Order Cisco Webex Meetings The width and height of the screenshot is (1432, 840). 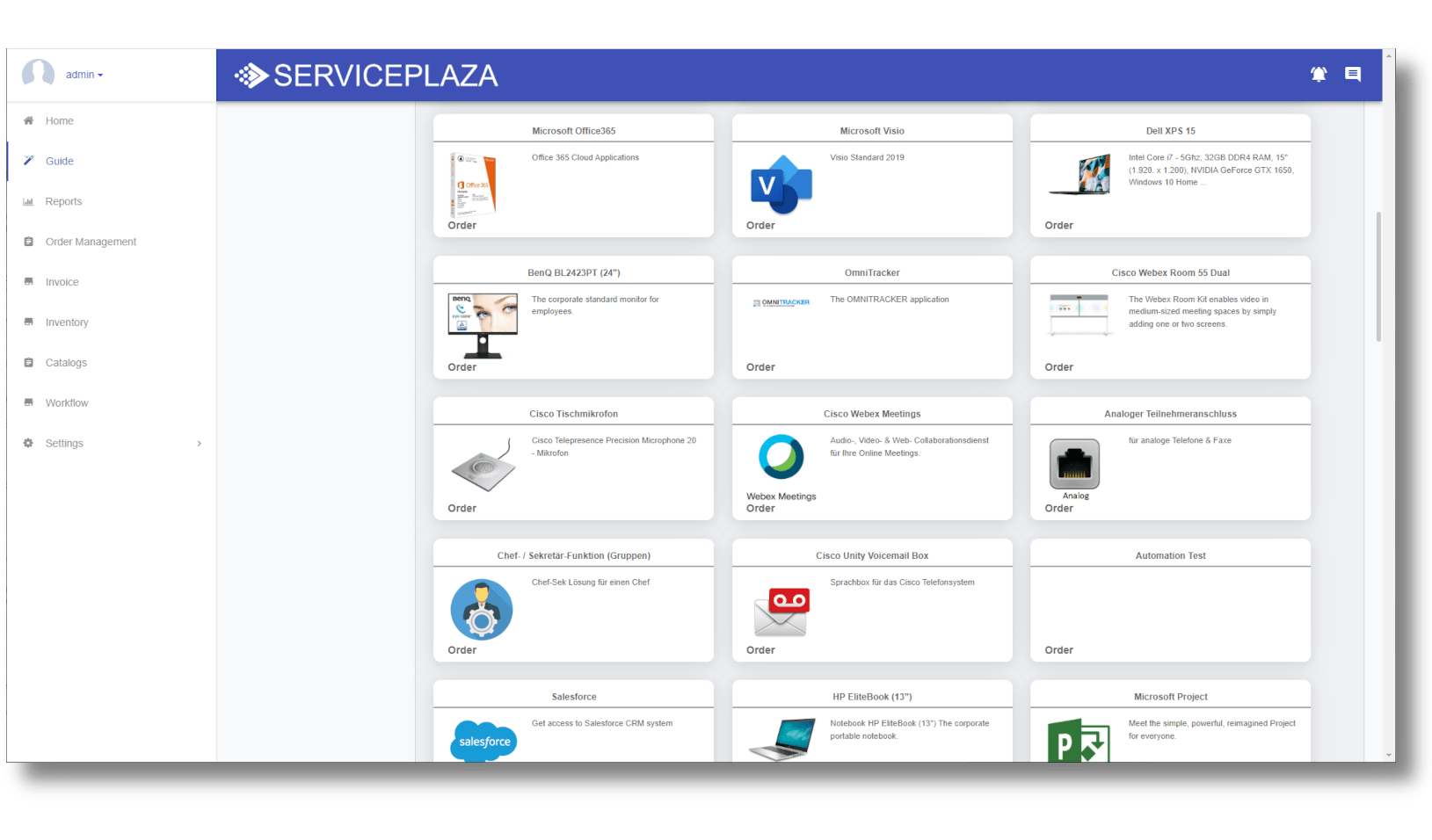pyautogui.click(x=760, y=509)
